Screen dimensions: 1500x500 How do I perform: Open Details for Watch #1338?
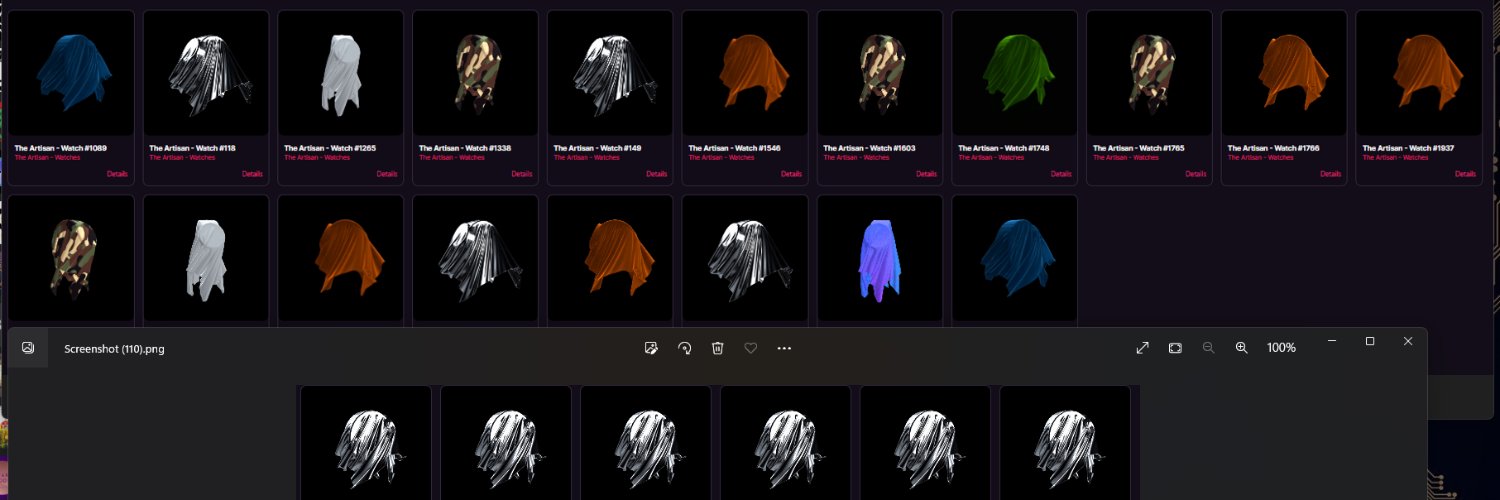click(522, 174)
